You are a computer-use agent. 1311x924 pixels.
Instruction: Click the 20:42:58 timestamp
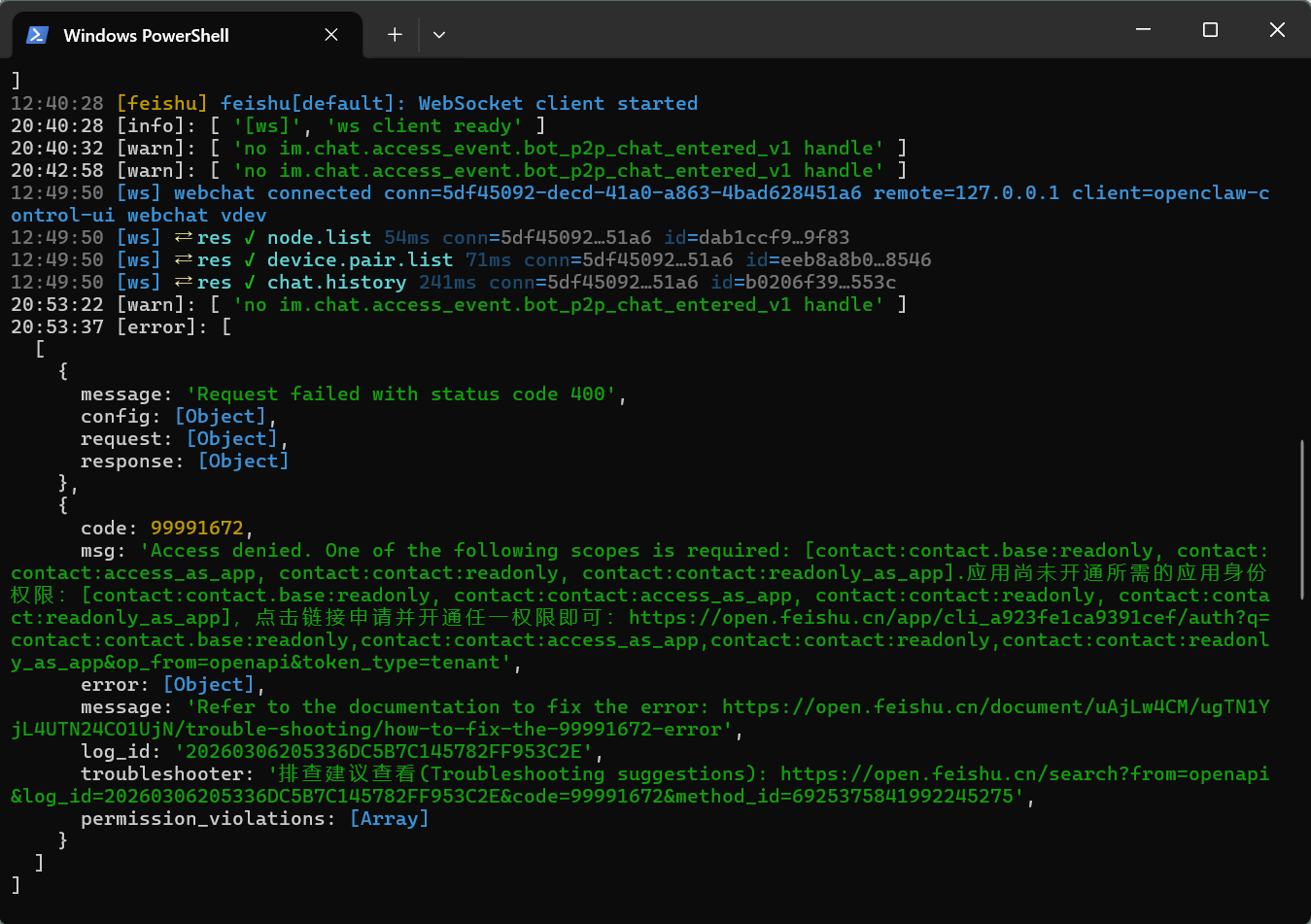point(57,170)
